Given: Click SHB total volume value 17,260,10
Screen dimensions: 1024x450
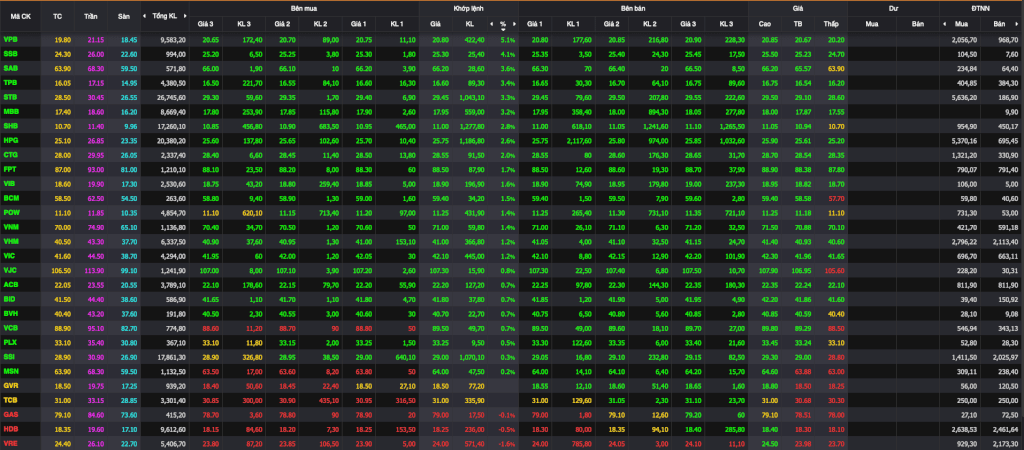Looking at the screenshot, I should pyautogui.click(x=172, y=125).
